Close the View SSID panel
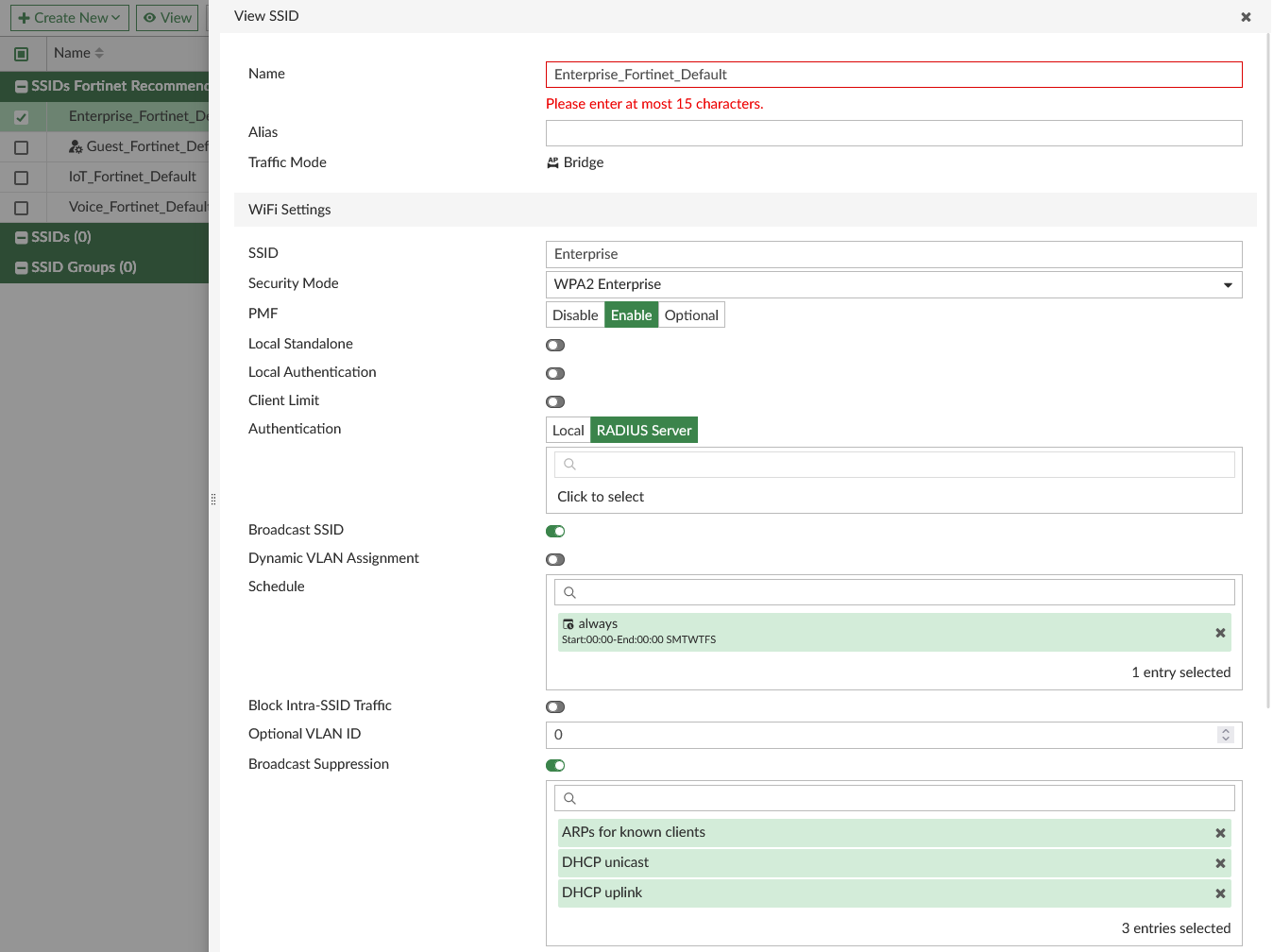 pyautogui.click(x=1246, y=17)
